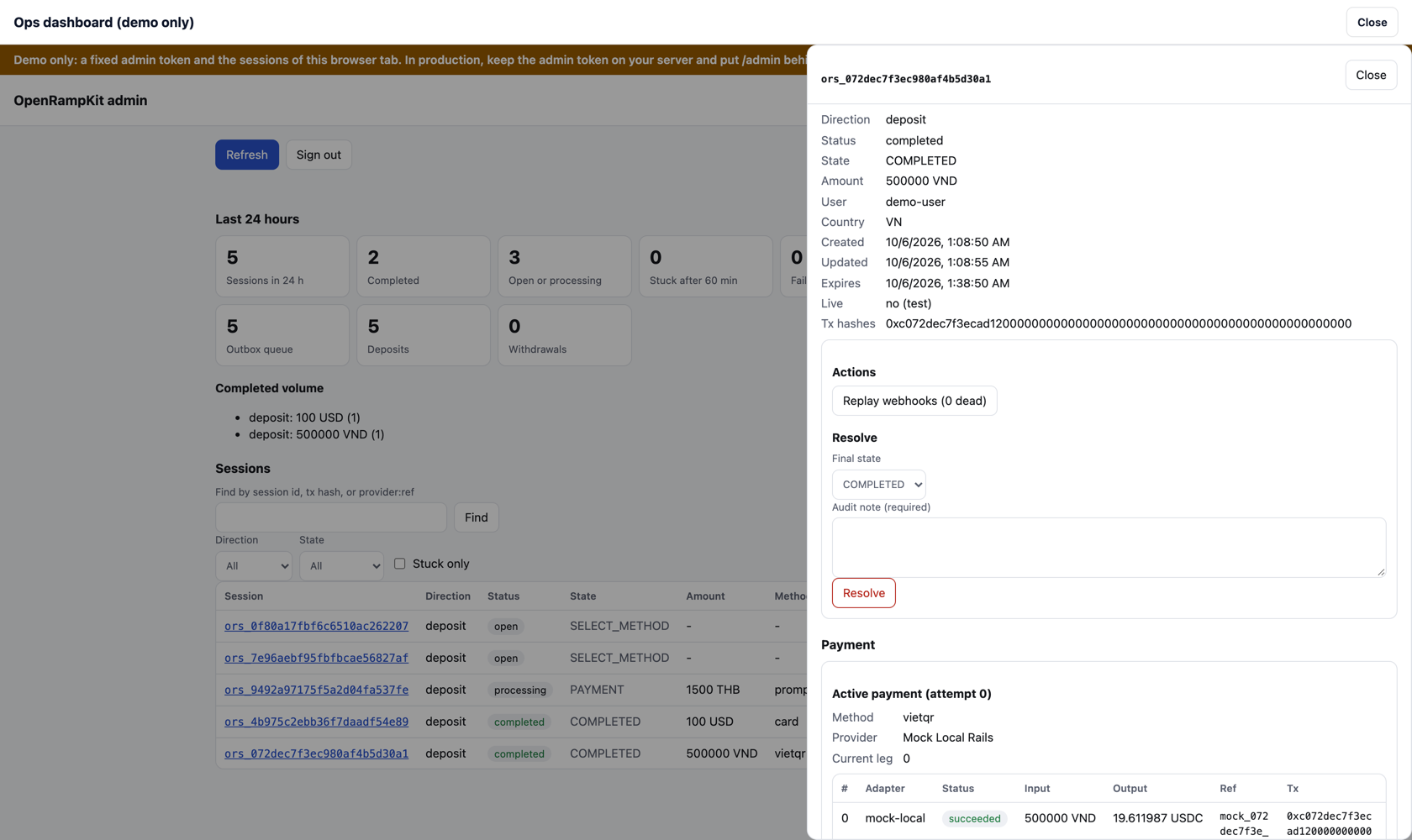The height and width of the screenshot is (840, 1412).
Task: Click "deposit: 500000 VND (1)" volume entry
Action: click(316, 434)
